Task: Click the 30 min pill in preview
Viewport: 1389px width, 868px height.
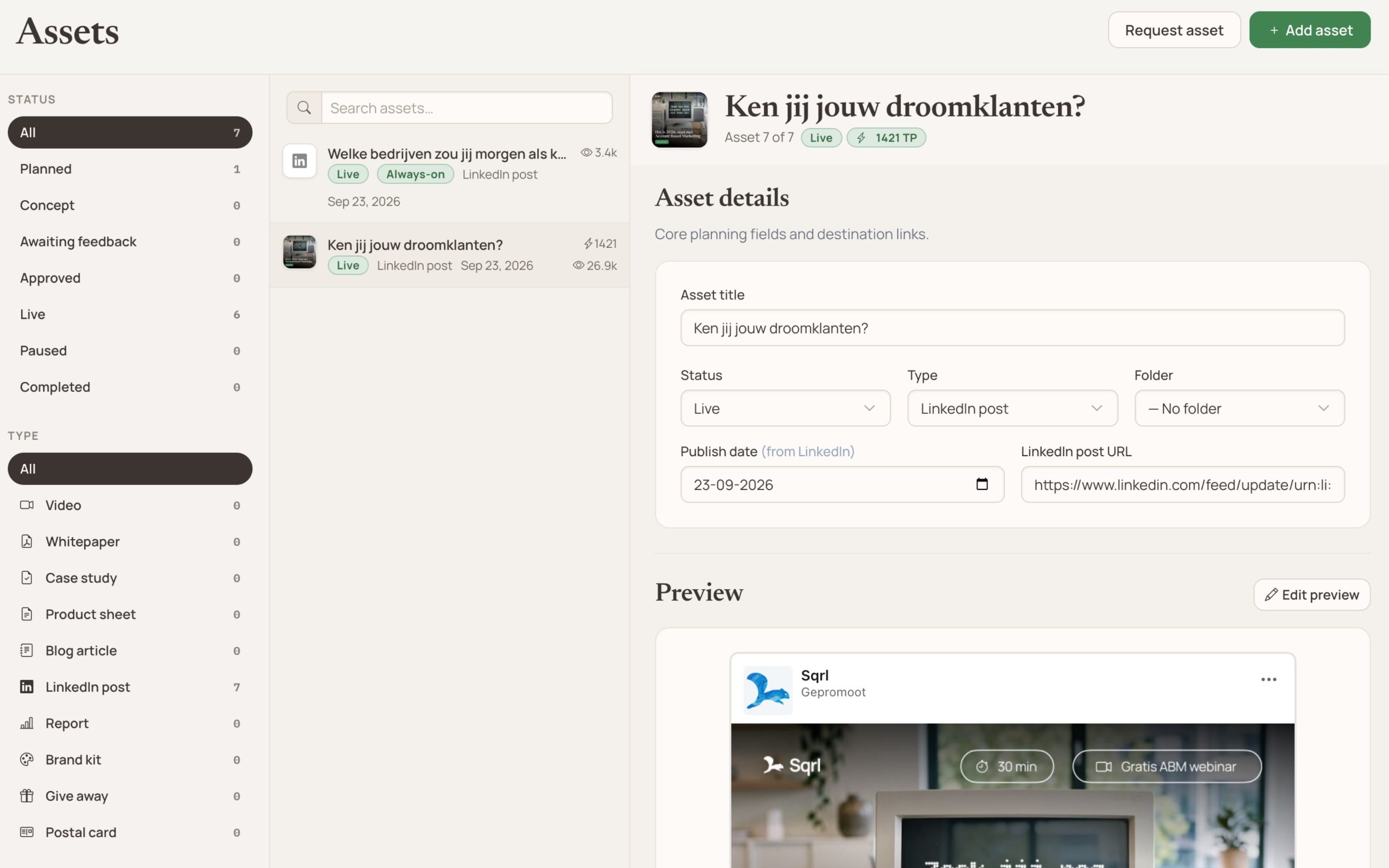Action: 1006,767
